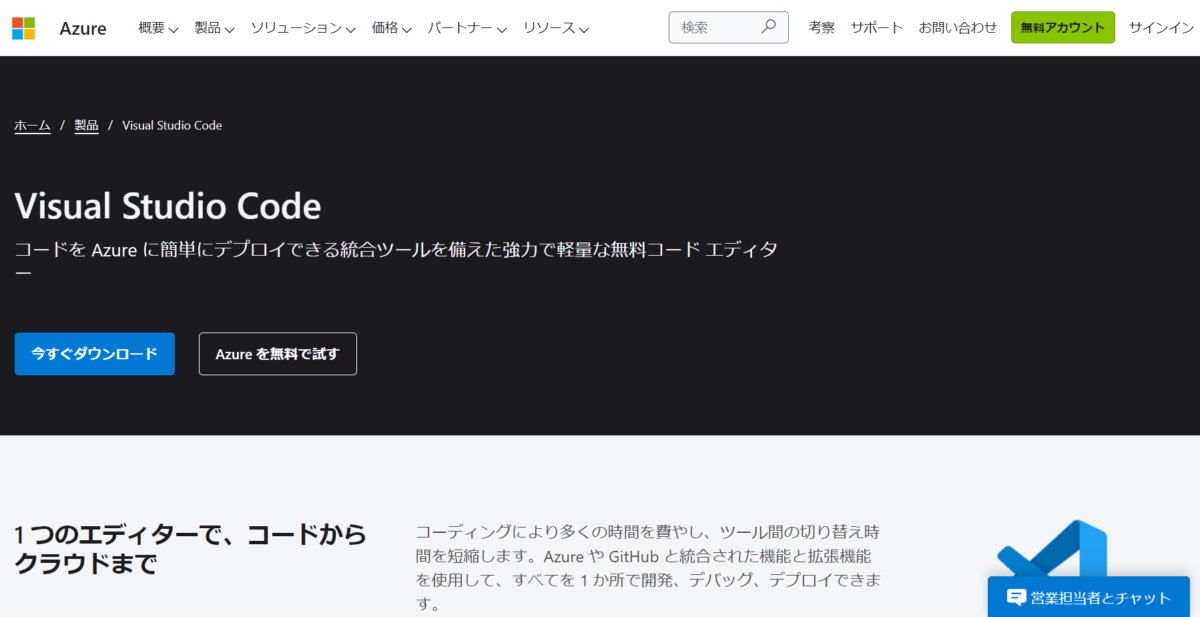The width and height of the screenshot is (1200, 617).
Task: Click the 製品 breadcrumb link
Action: pyautogui.click(x=86, y=125)
